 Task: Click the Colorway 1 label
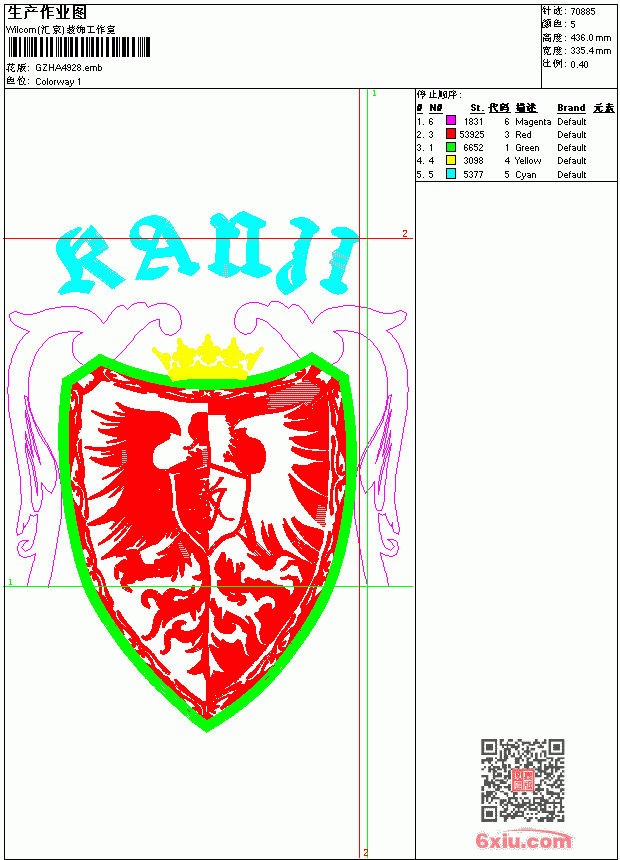[x=58, y=82]
